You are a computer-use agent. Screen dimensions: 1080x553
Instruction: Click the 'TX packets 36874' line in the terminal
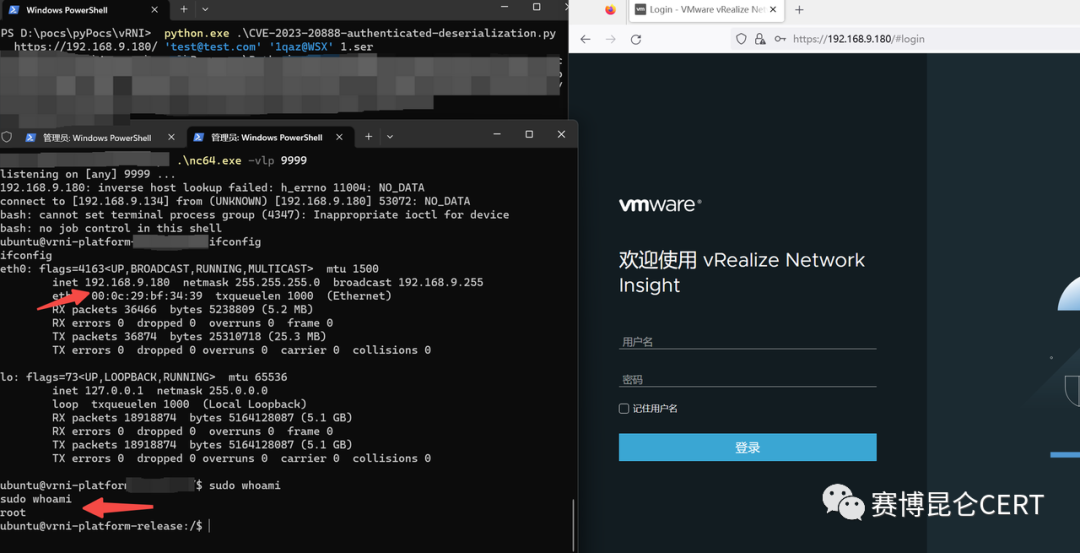point(189,336)
